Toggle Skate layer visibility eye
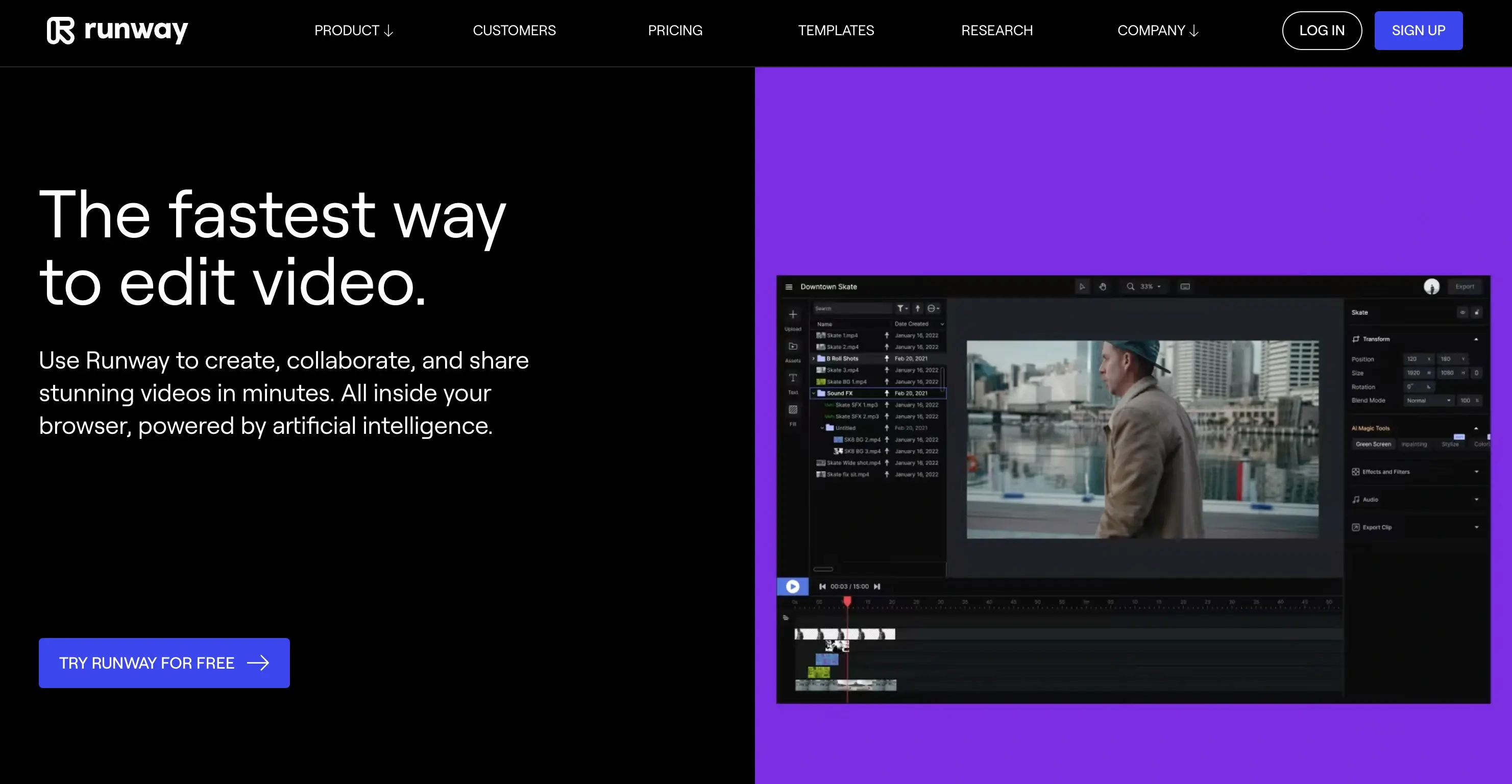 (x=1462, y=313)
